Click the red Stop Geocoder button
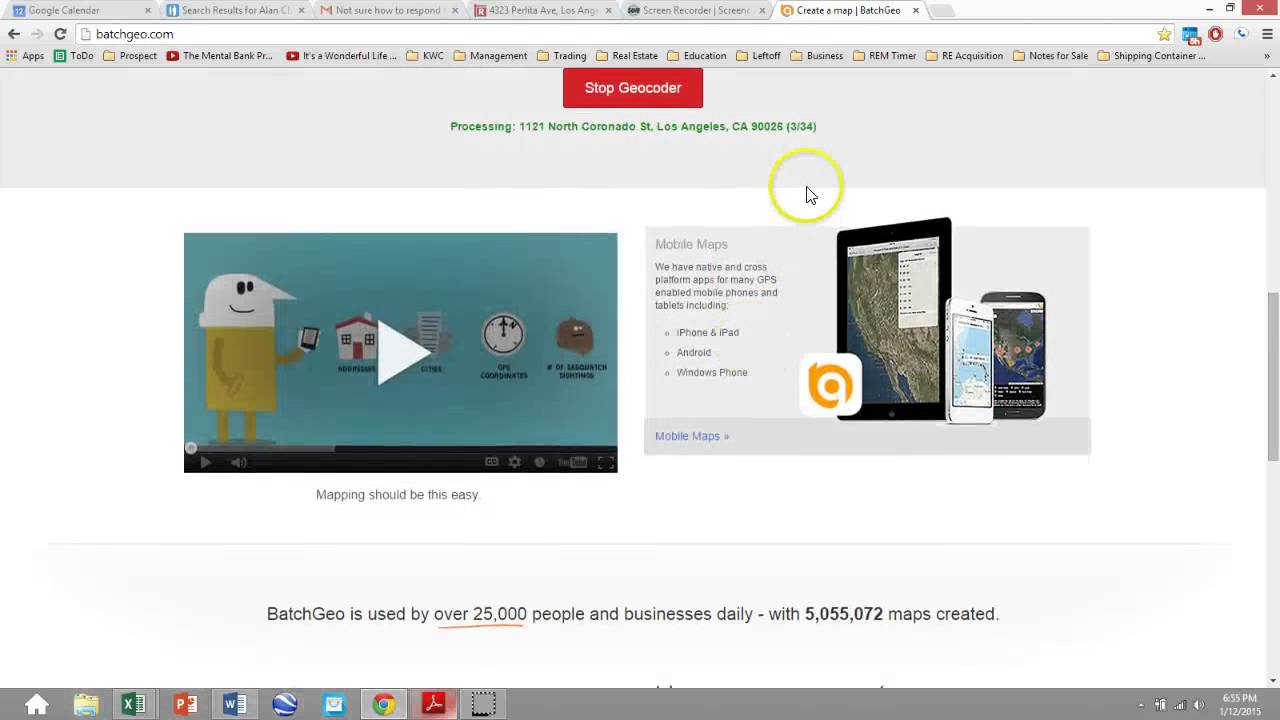The image size is (1280, 720). [632, 88]
